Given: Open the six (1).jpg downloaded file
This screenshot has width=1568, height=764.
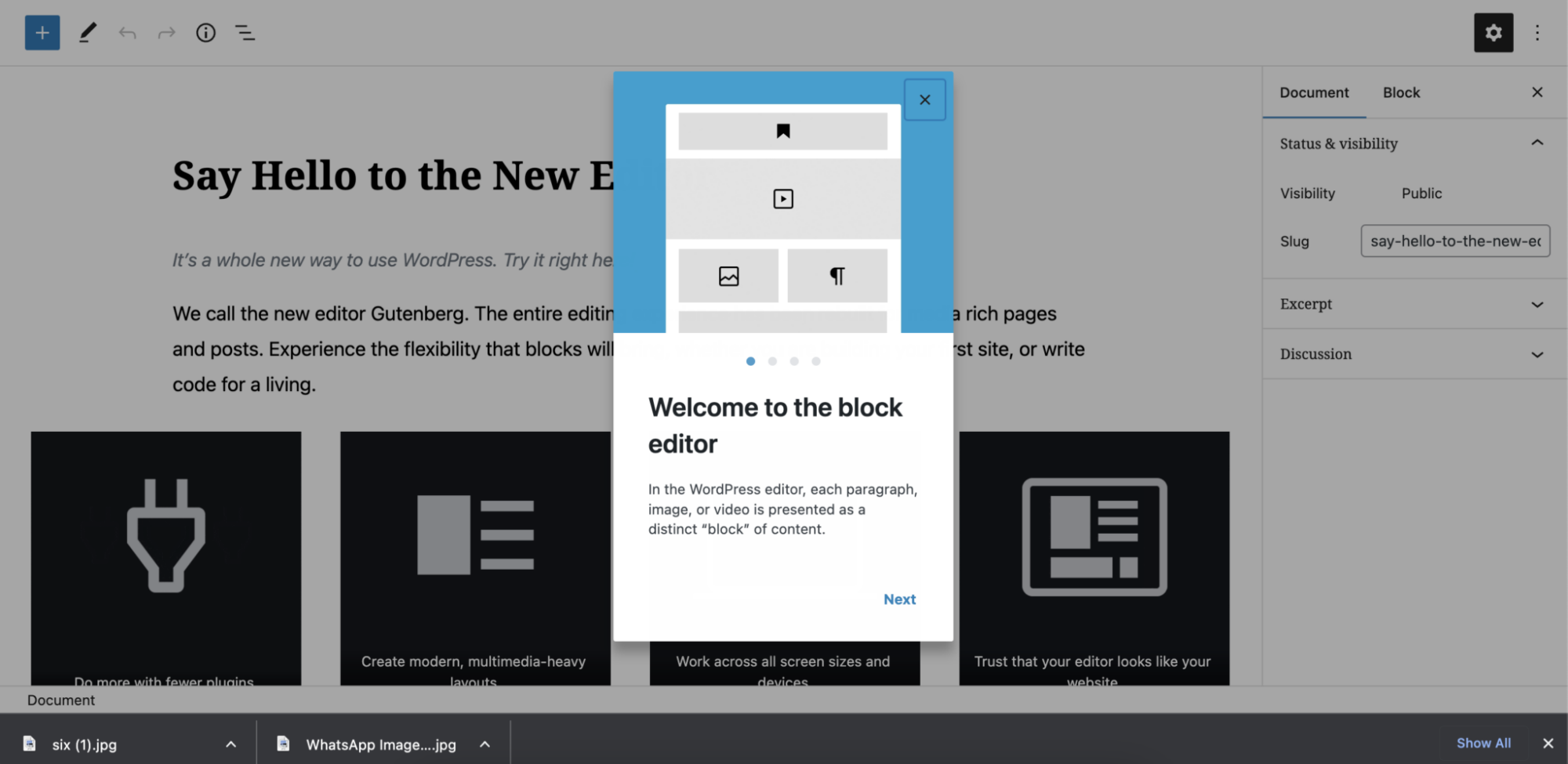Looking at the screenshot, I should (84, 744).
